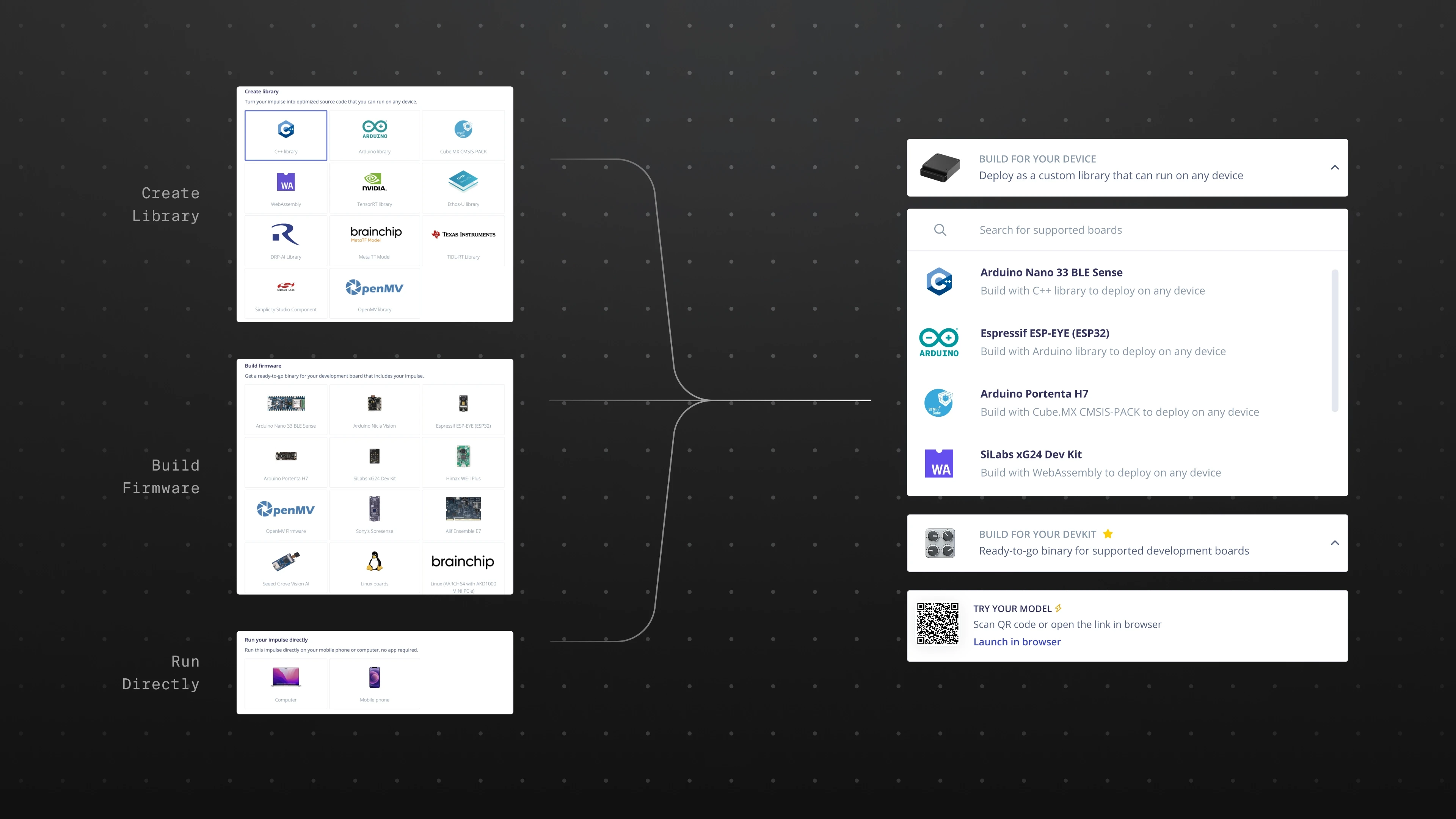The width and height of the screenshot is (1456, 819).
Task: Click the QR code image
Action: 937,624
